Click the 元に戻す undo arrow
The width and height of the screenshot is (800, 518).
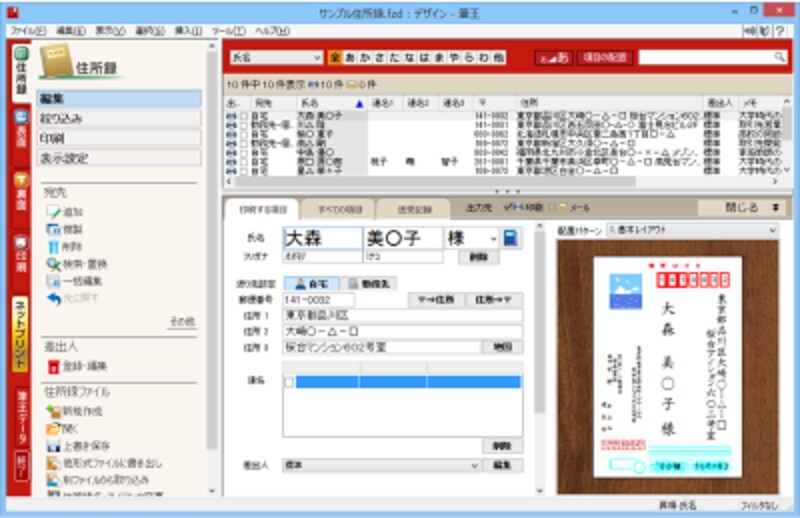coord(54,298)
